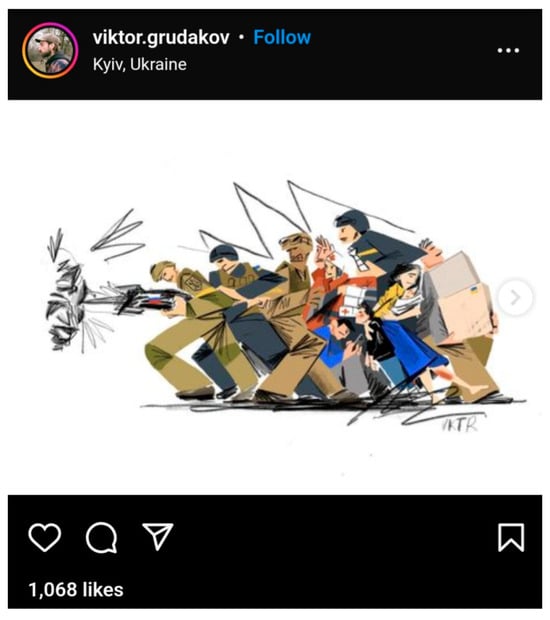Click the cardboard box with the Ukrainian flag
The width and height of the screenshot is (550, 620).
(461, 297)
